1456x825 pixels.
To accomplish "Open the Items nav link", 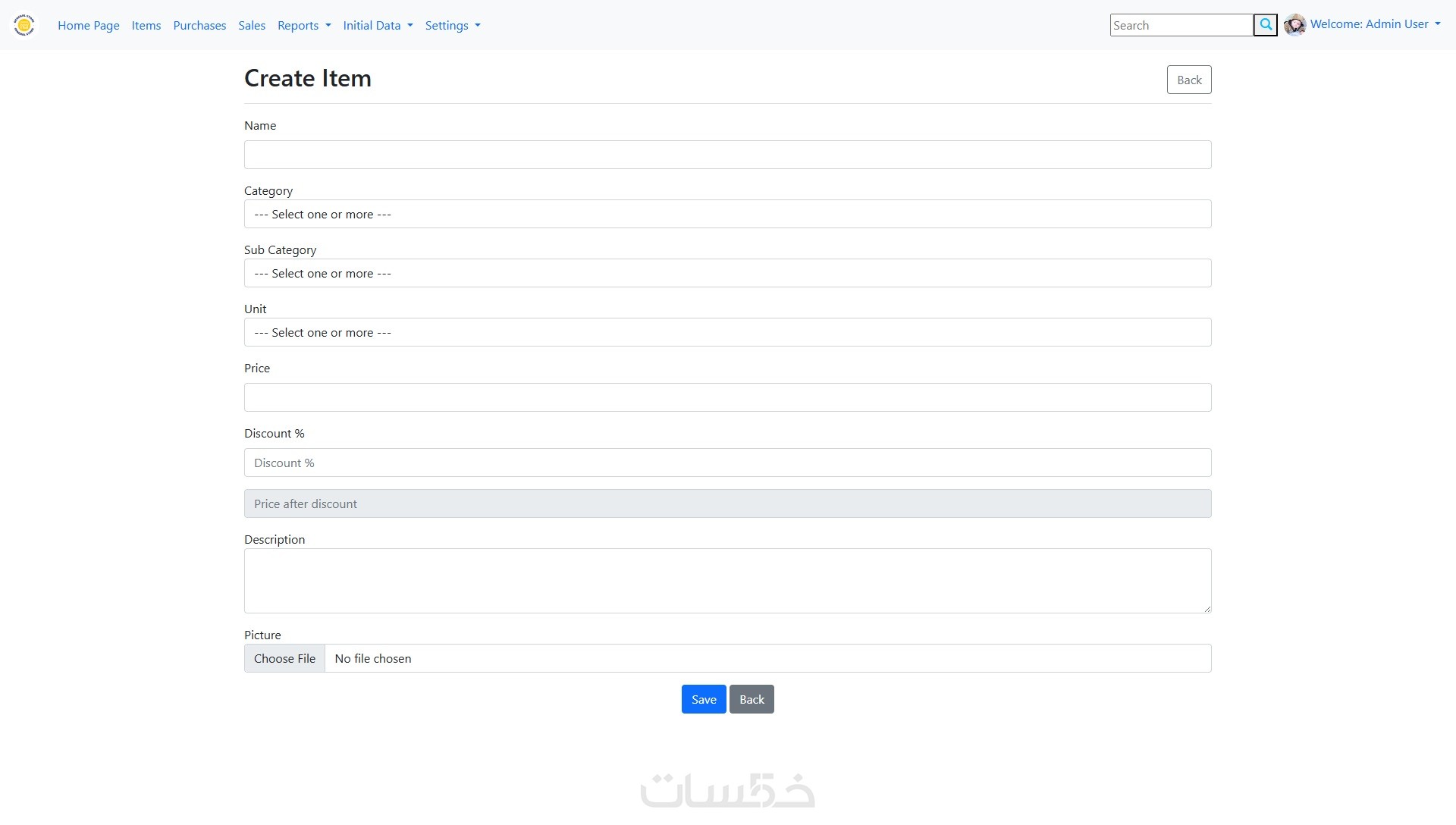I will [146, 25].
